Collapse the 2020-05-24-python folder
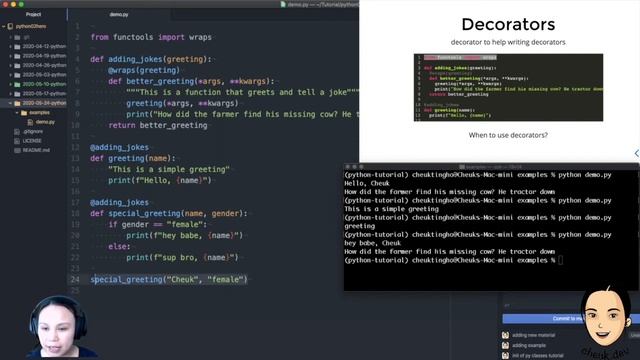The width and height of the screenshot is (640, 360). (11, 103)
